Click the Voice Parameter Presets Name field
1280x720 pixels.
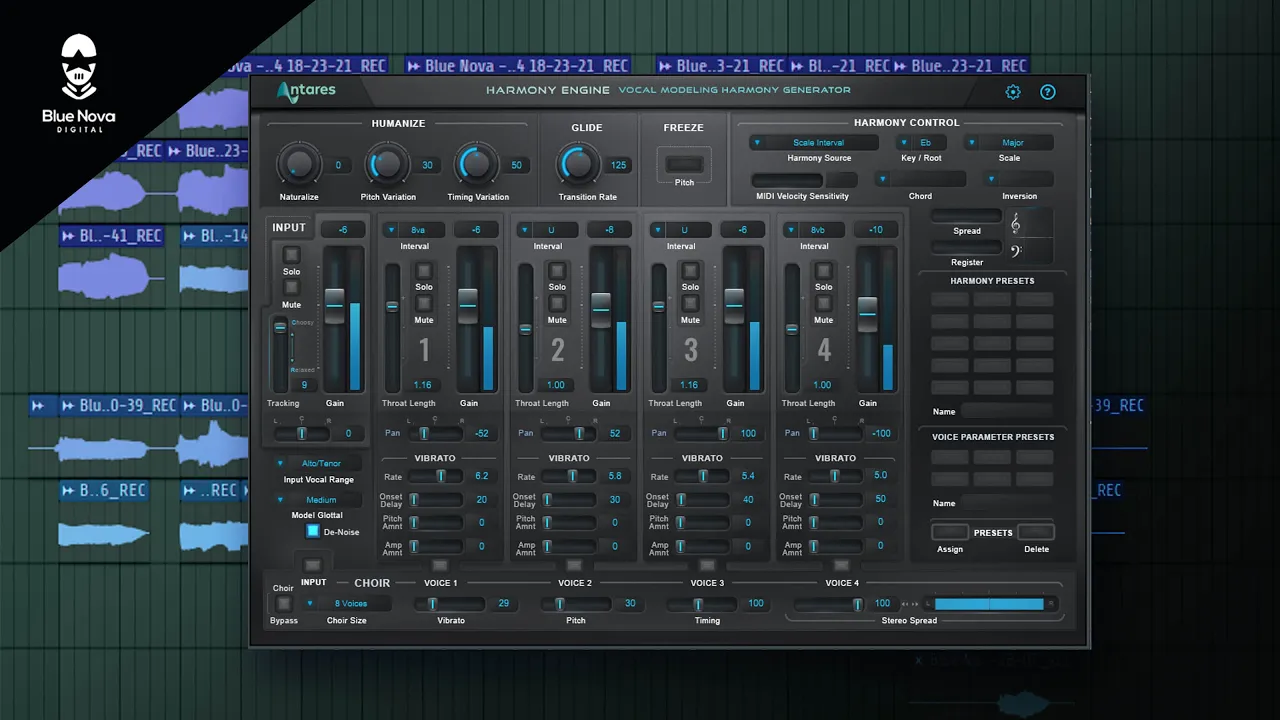tap(1007, 503)
